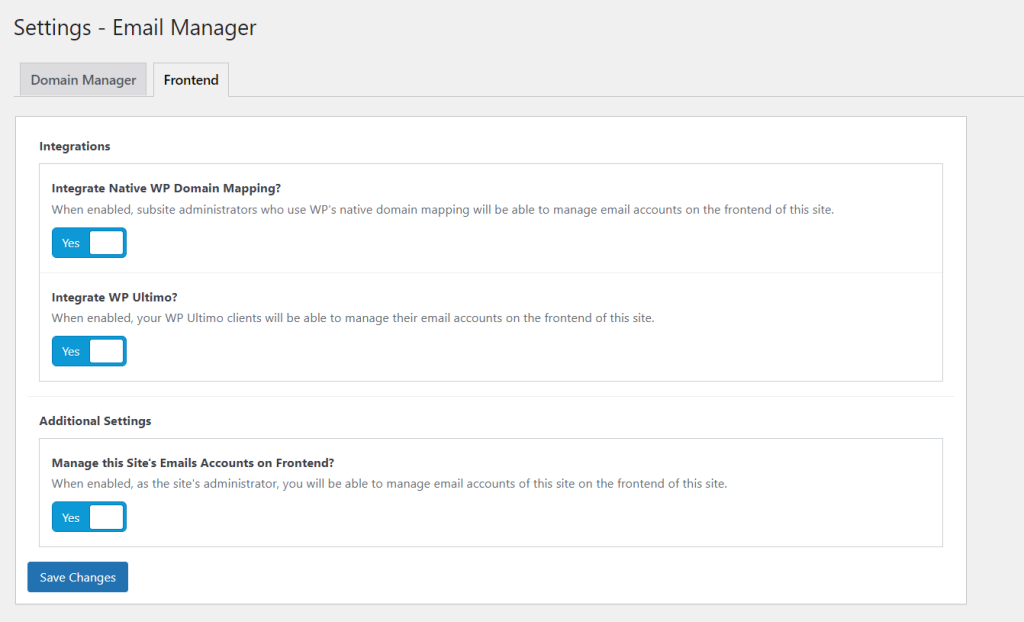Disable the Integrate Native WP Domain Mapping toggle

coord(89,242)
